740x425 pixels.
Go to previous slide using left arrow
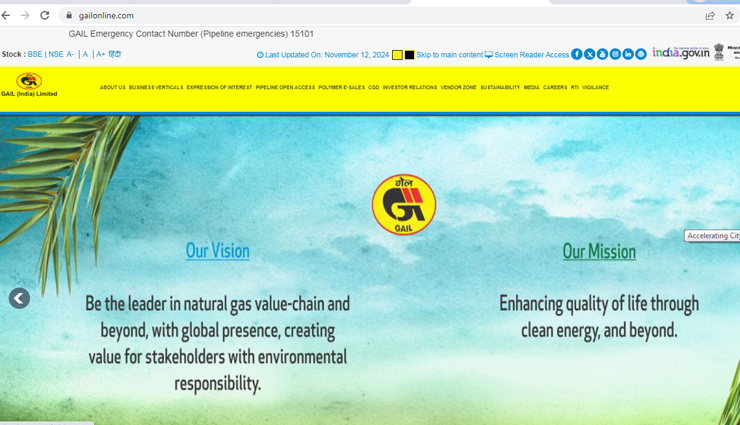click(x=19, y=298)
